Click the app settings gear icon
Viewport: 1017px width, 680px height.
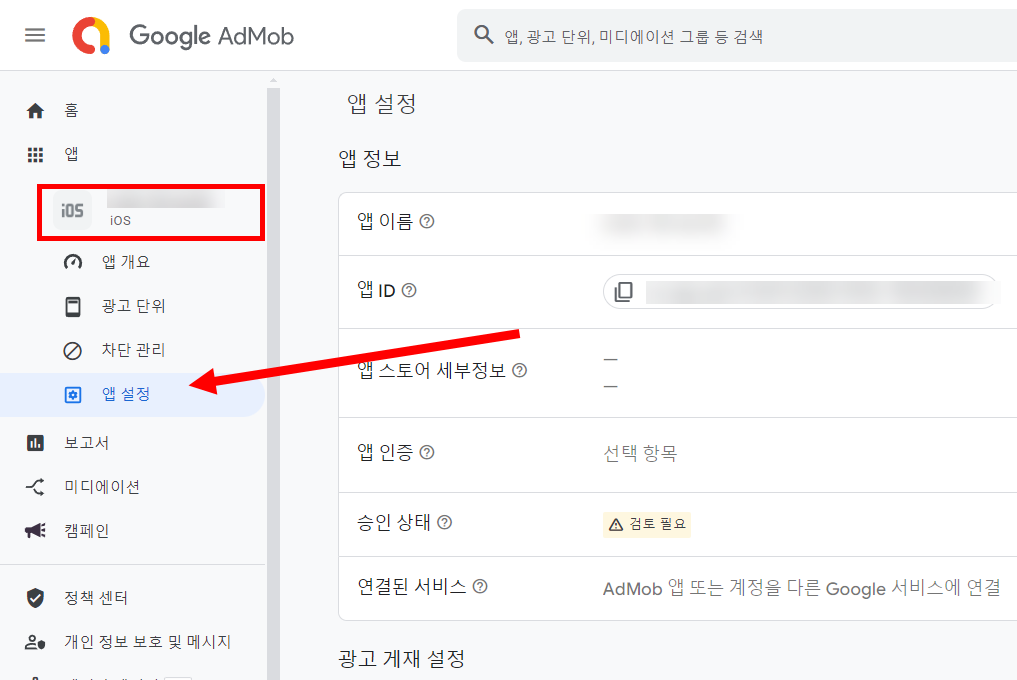(x=73, y=395)
